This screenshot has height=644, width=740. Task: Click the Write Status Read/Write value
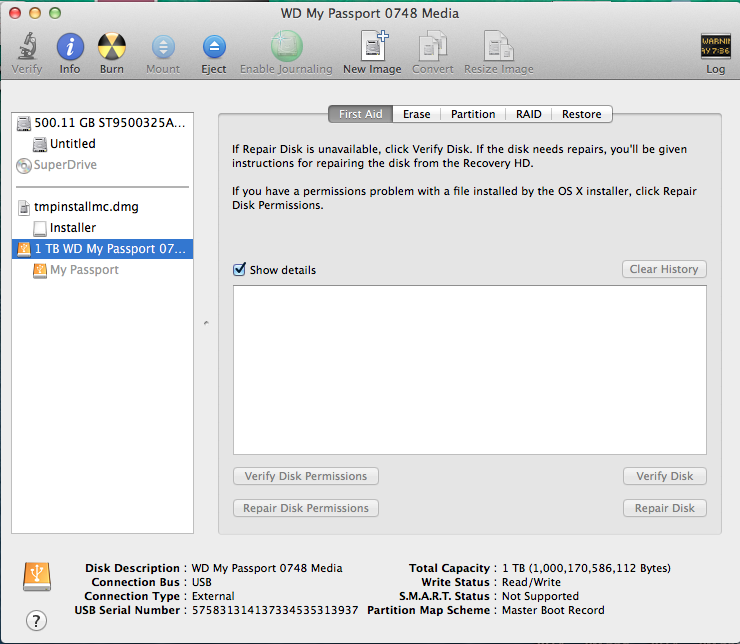pos(531,582)
